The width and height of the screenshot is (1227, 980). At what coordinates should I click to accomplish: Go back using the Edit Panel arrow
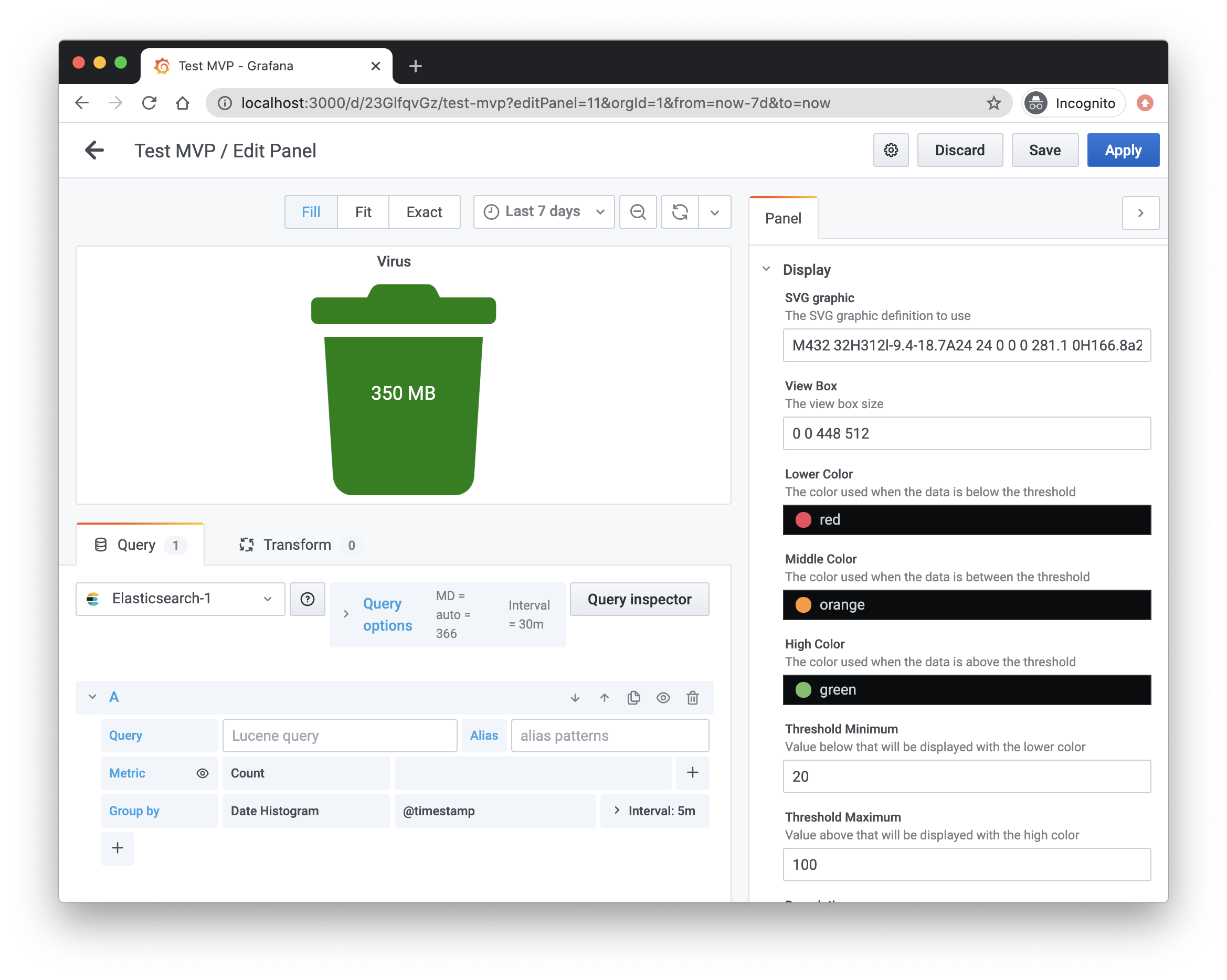(x=94, y=150)
